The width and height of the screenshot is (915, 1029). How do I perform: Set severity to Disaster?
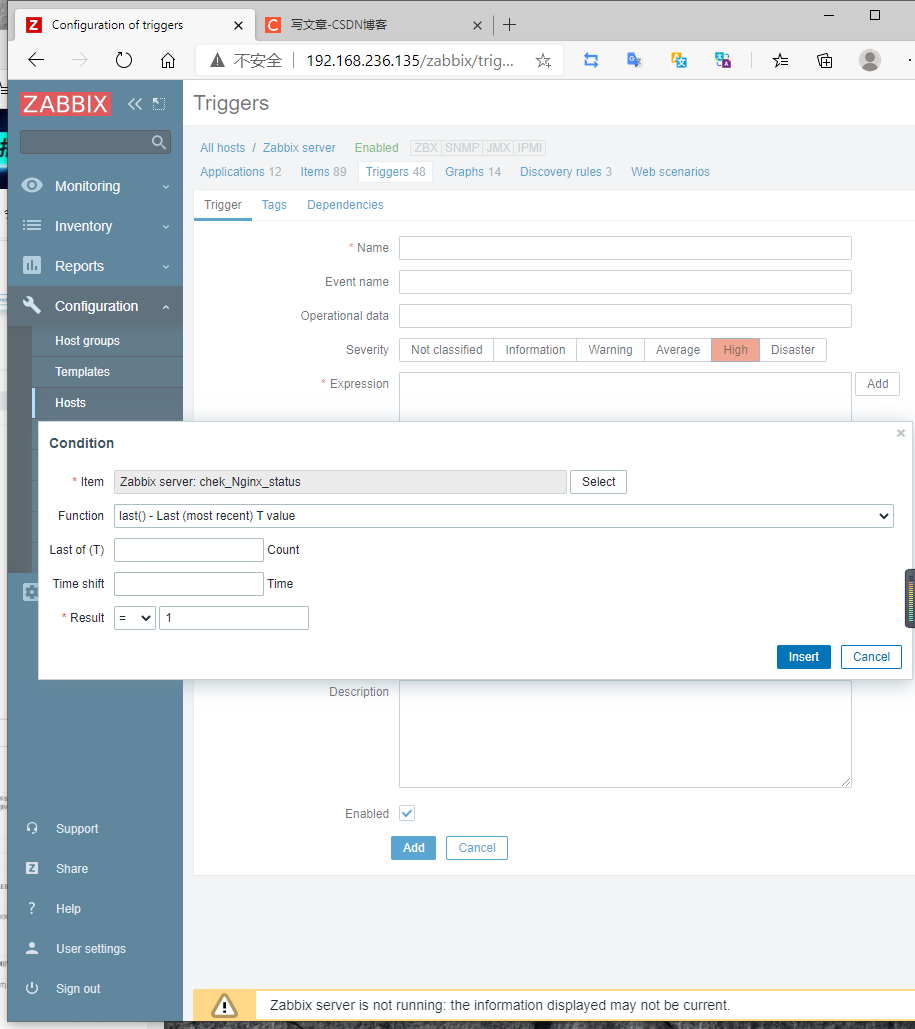[x=793, y=350]
